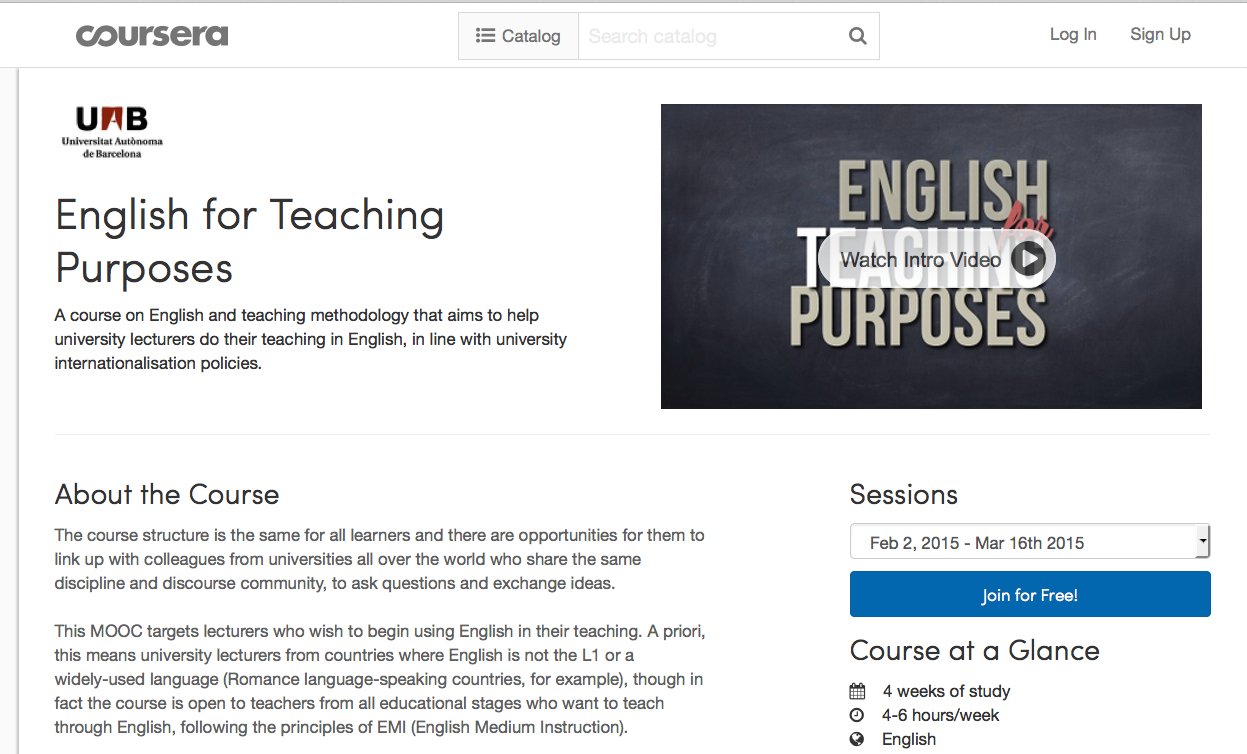Open the Catalog menu

pyautogui.click(x=518, y=36)
